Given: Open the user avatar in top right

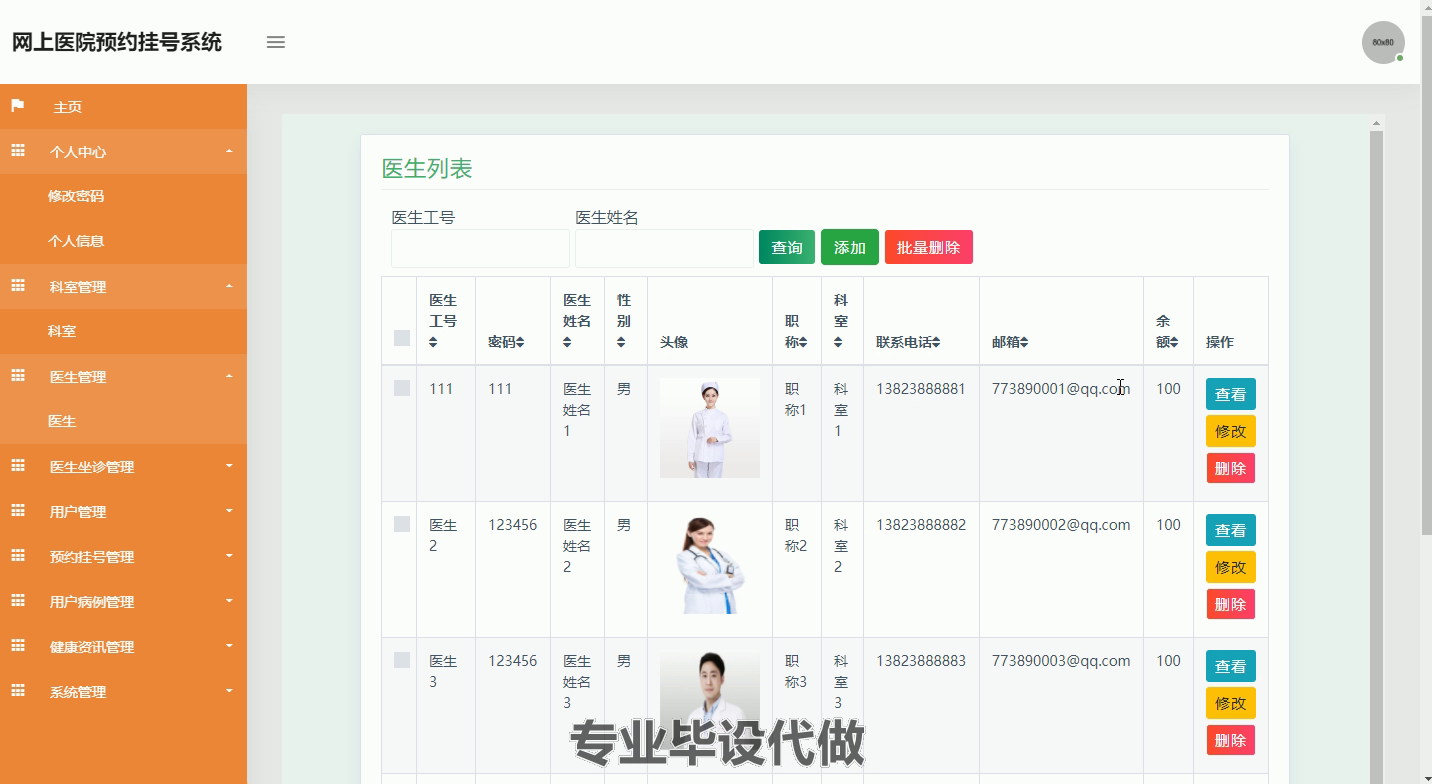Looking at the screenshot, I should point(1383,42).
